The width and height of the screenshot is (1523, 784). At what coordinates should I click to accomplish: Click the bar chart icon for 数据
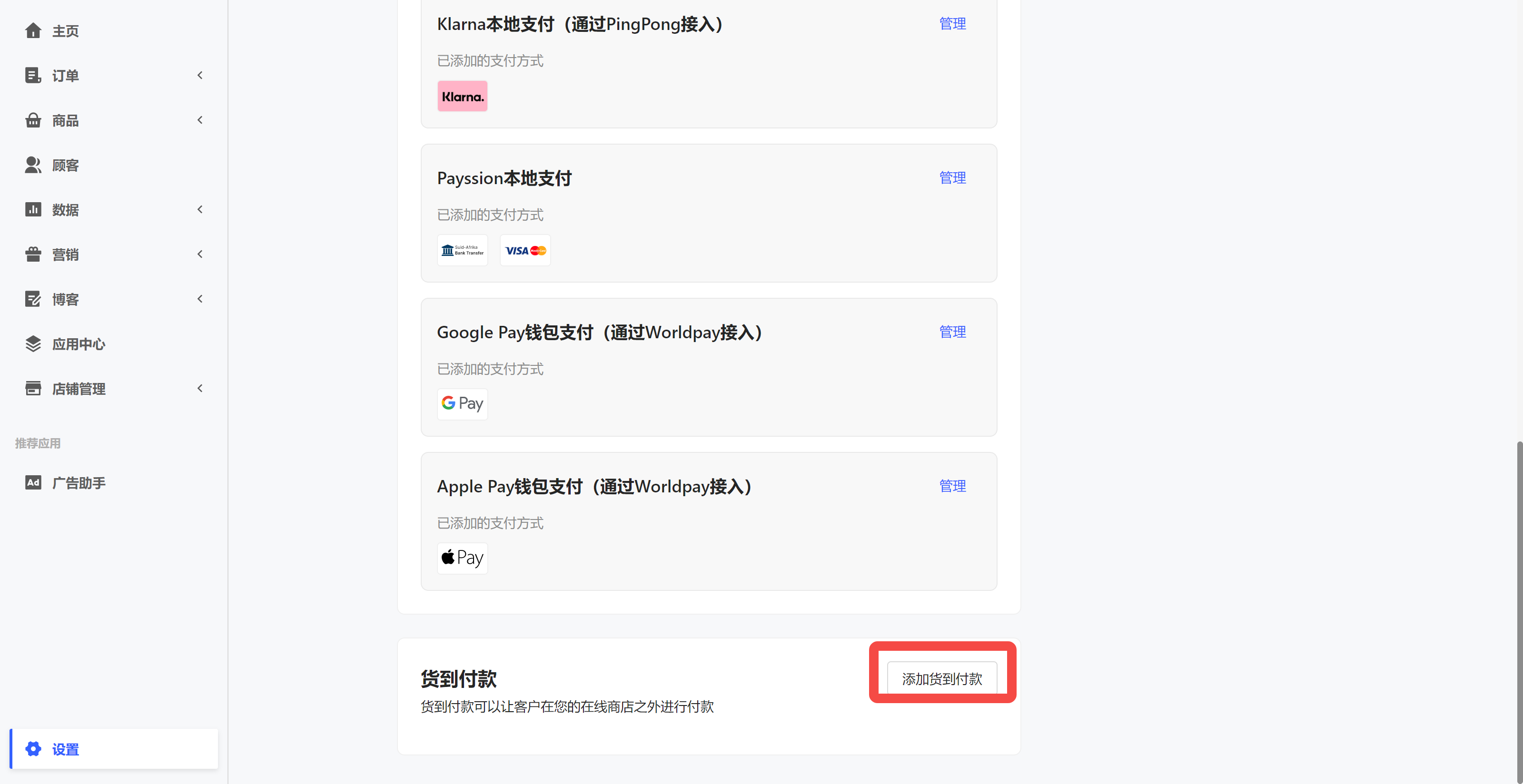(x=33, y=210)
